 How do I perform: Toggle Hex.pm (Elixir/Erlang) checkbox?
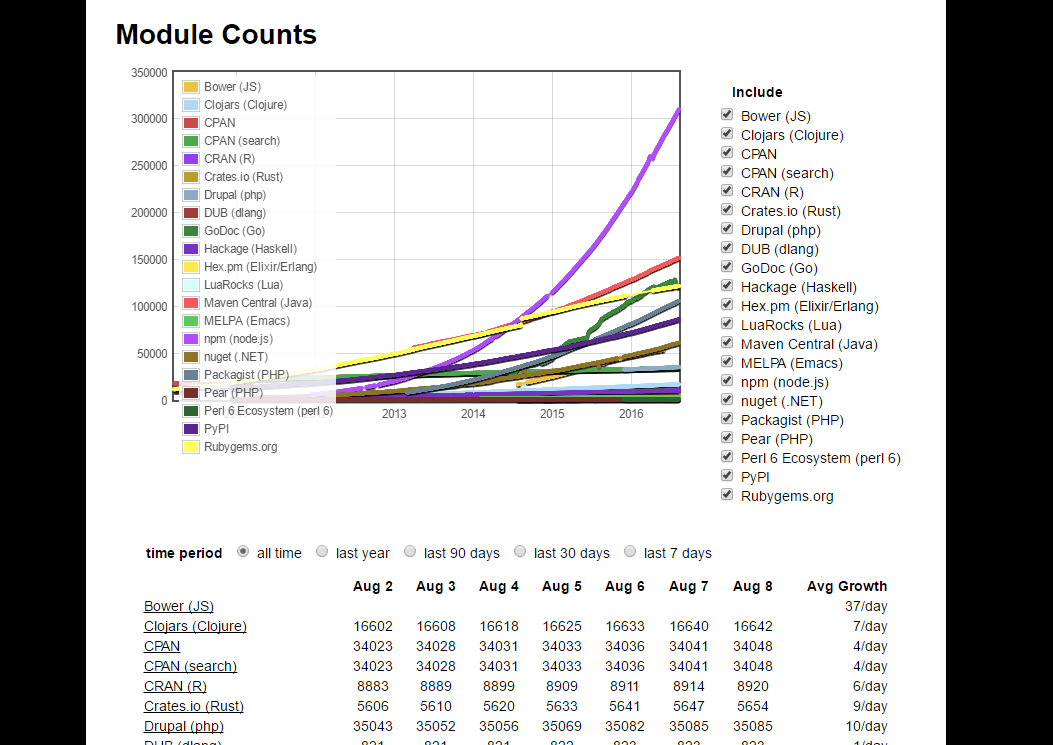pyautogui.click(x=727, y=304)
